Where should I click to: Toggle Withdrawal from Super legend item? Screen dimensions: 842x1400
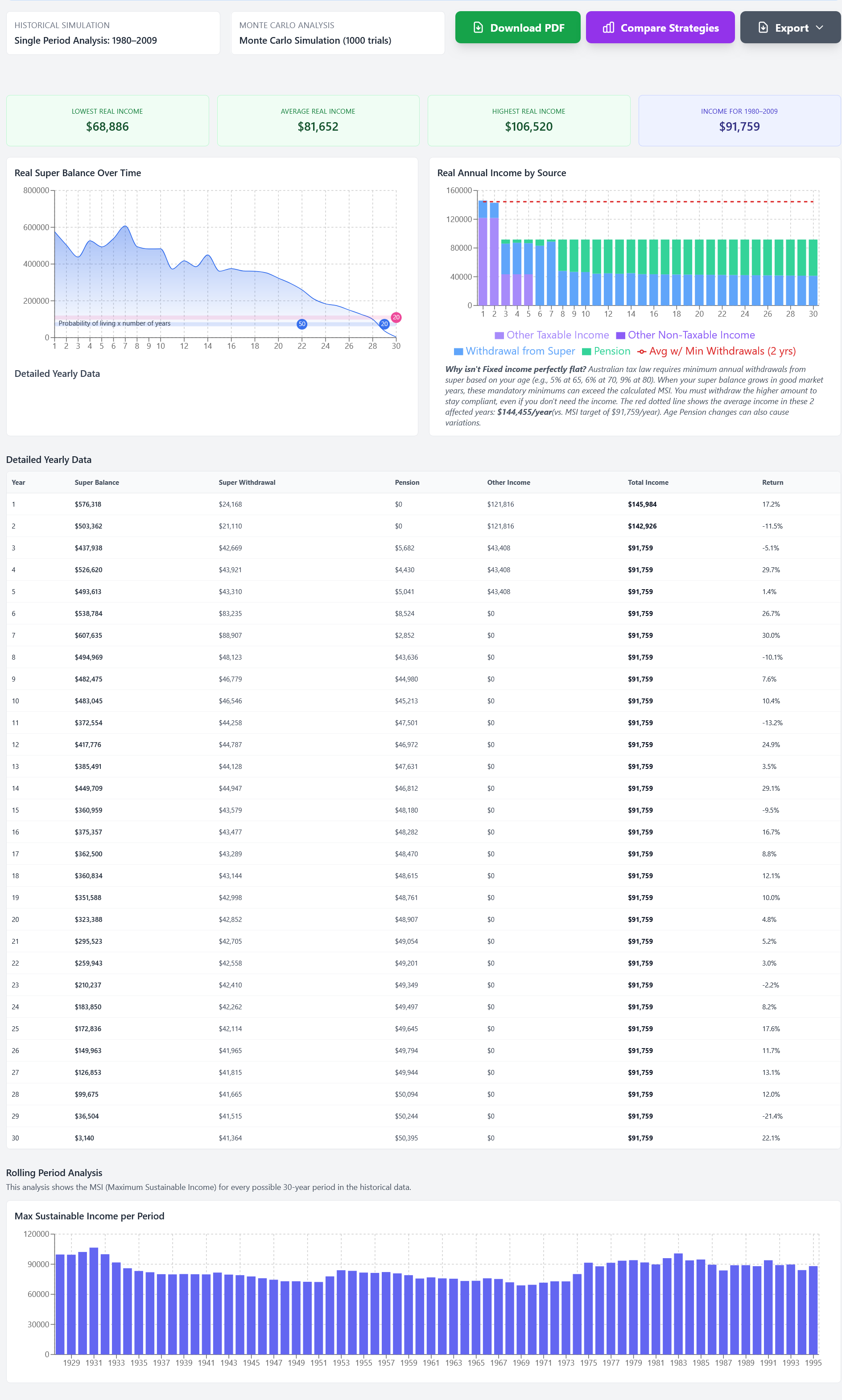pyautogui.click(x=514, y=351)
